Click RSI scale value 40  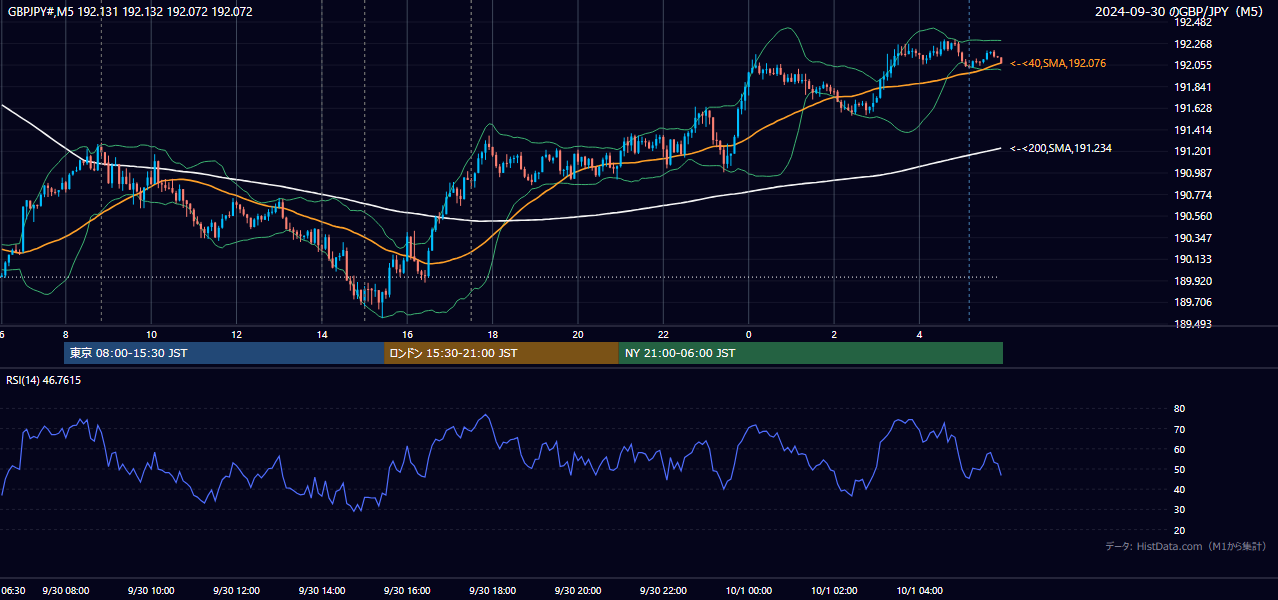point(1179,489)
